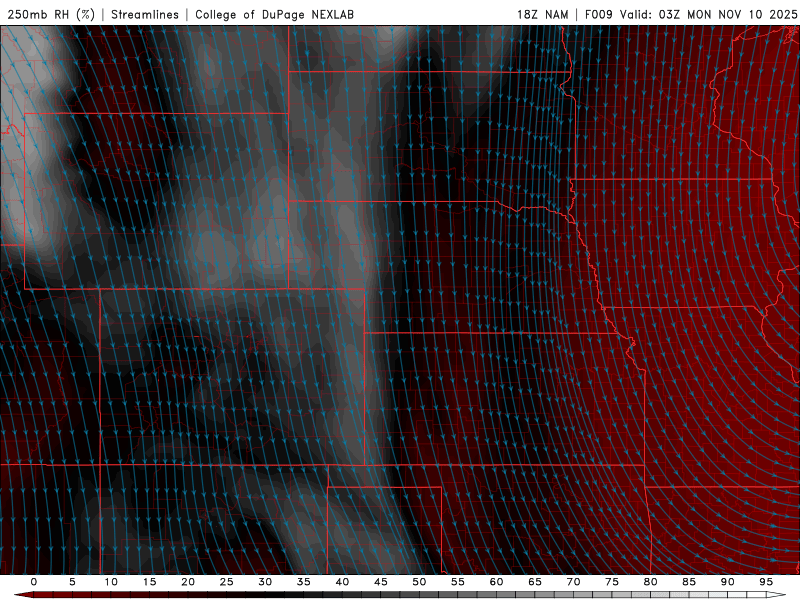This screenshot has width=800, height=600.
Task: Select the "15" color scale label
Action: (x=149, y=582)
